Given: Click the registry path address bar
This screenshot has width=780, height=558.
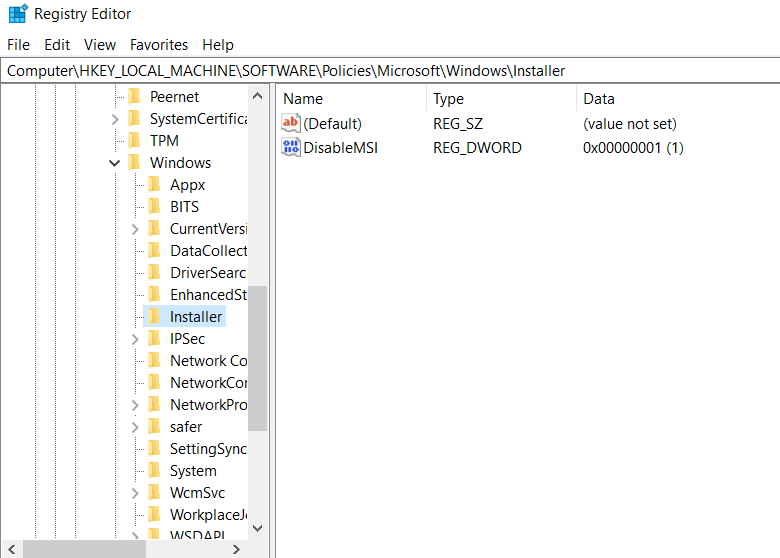Looking at the screenshot, I should (x=390, y=71).
